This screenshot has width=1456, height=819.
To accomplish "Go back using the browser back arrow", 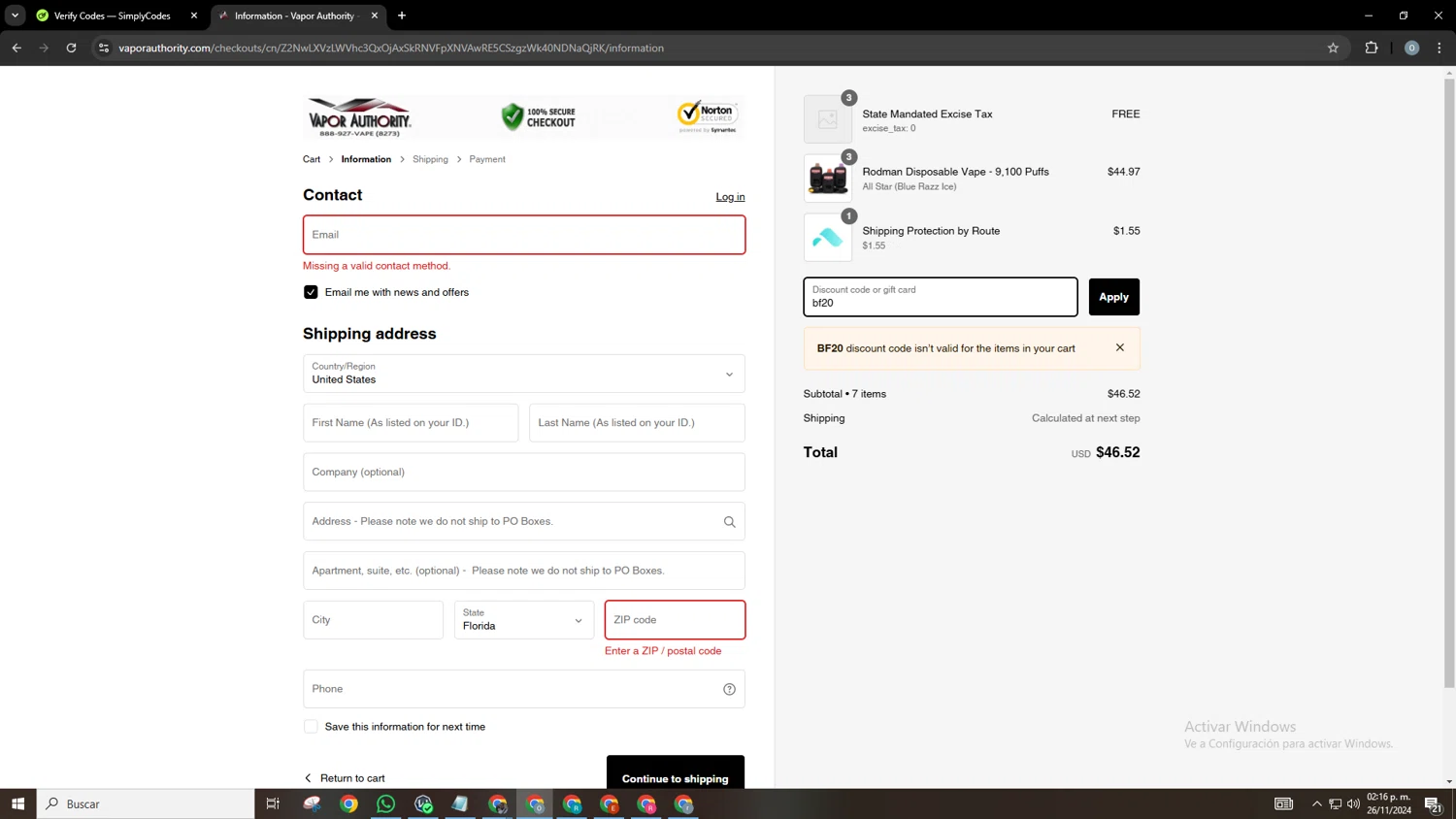I will pos(17,48).
